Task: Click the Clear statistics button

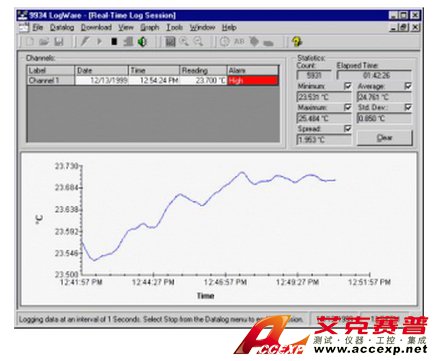Action: pyautogui.click(x=385, y=138)
